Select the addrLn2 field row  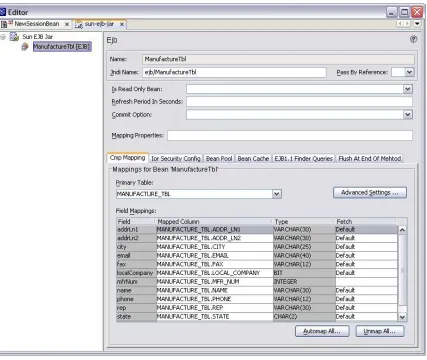[257, 238]
